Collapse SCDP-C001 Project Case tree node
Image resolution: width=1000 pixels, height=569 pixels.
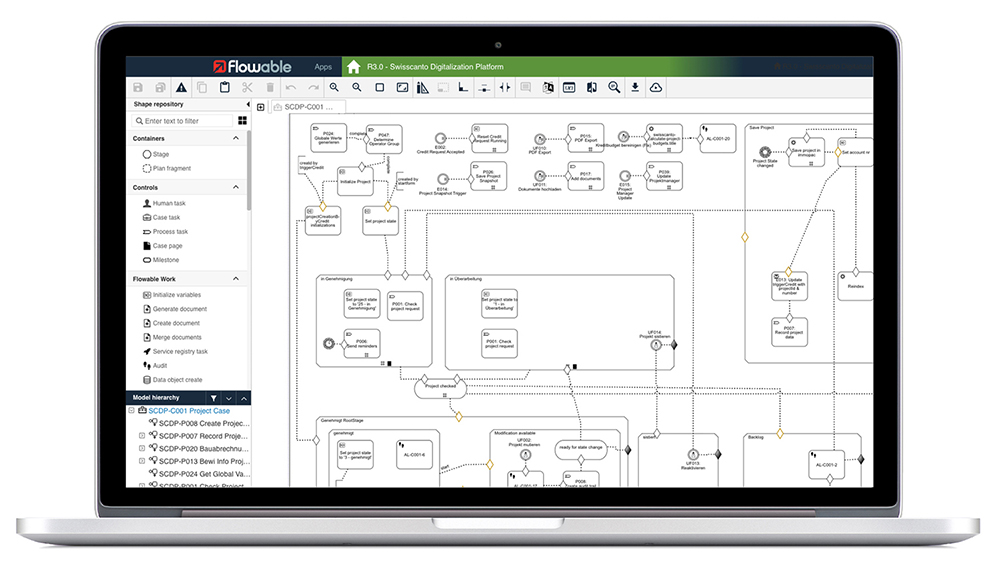click(131, 411)
